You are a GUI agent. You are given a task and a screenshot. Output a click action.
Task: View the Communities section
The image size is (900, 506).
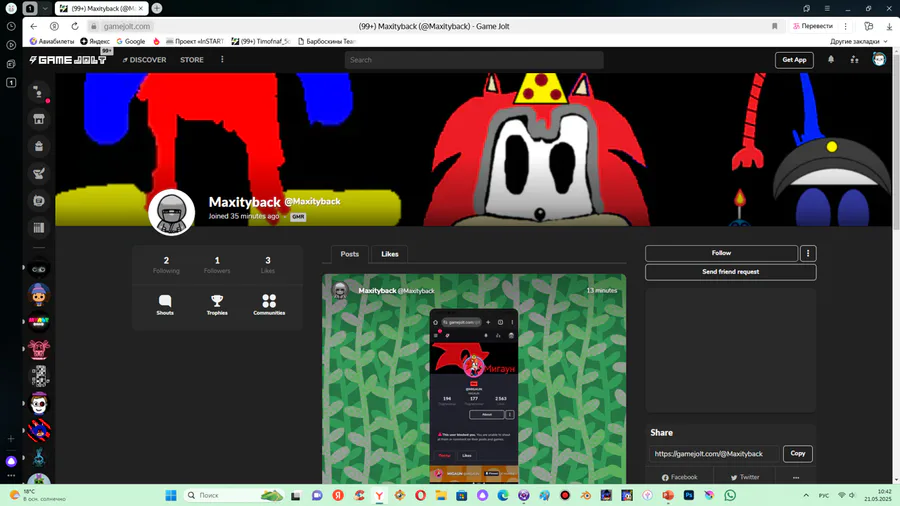269,305
